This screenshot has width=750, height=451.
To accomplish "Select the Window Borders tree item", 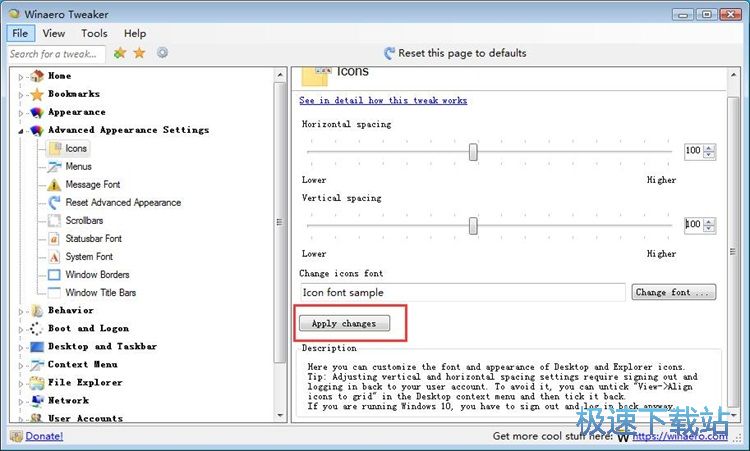I will (98, 275).
